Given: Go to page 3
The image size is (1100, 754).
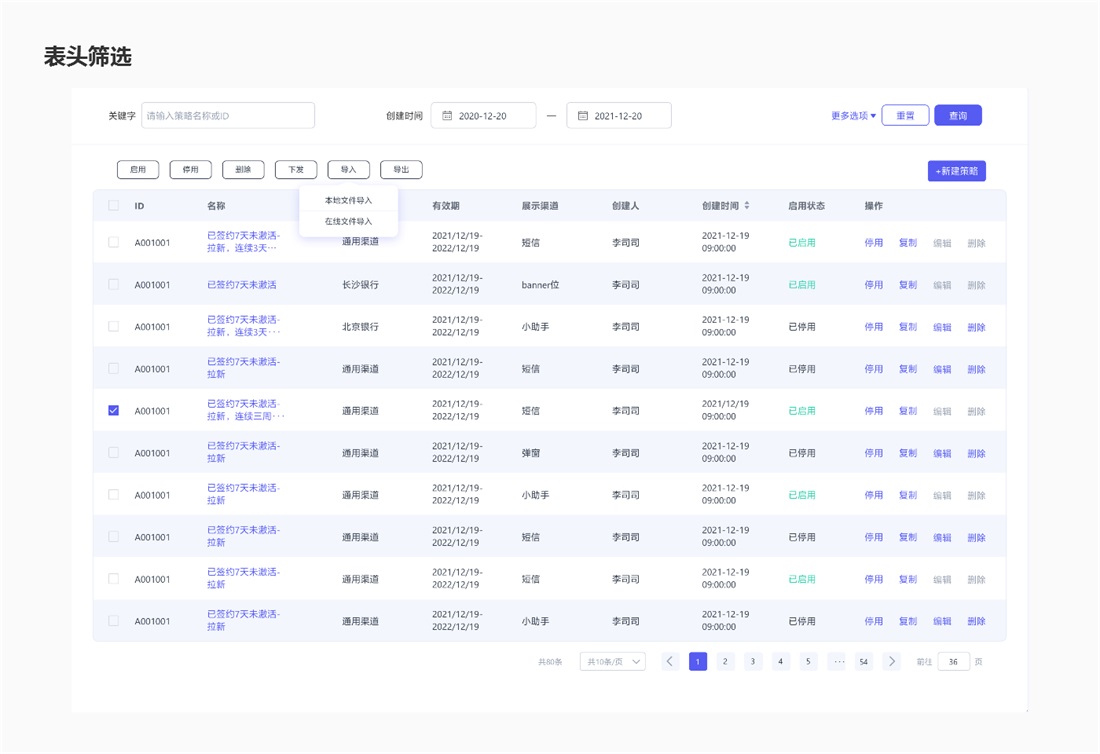Looking at the screenshot, I should tap(753, 661).
